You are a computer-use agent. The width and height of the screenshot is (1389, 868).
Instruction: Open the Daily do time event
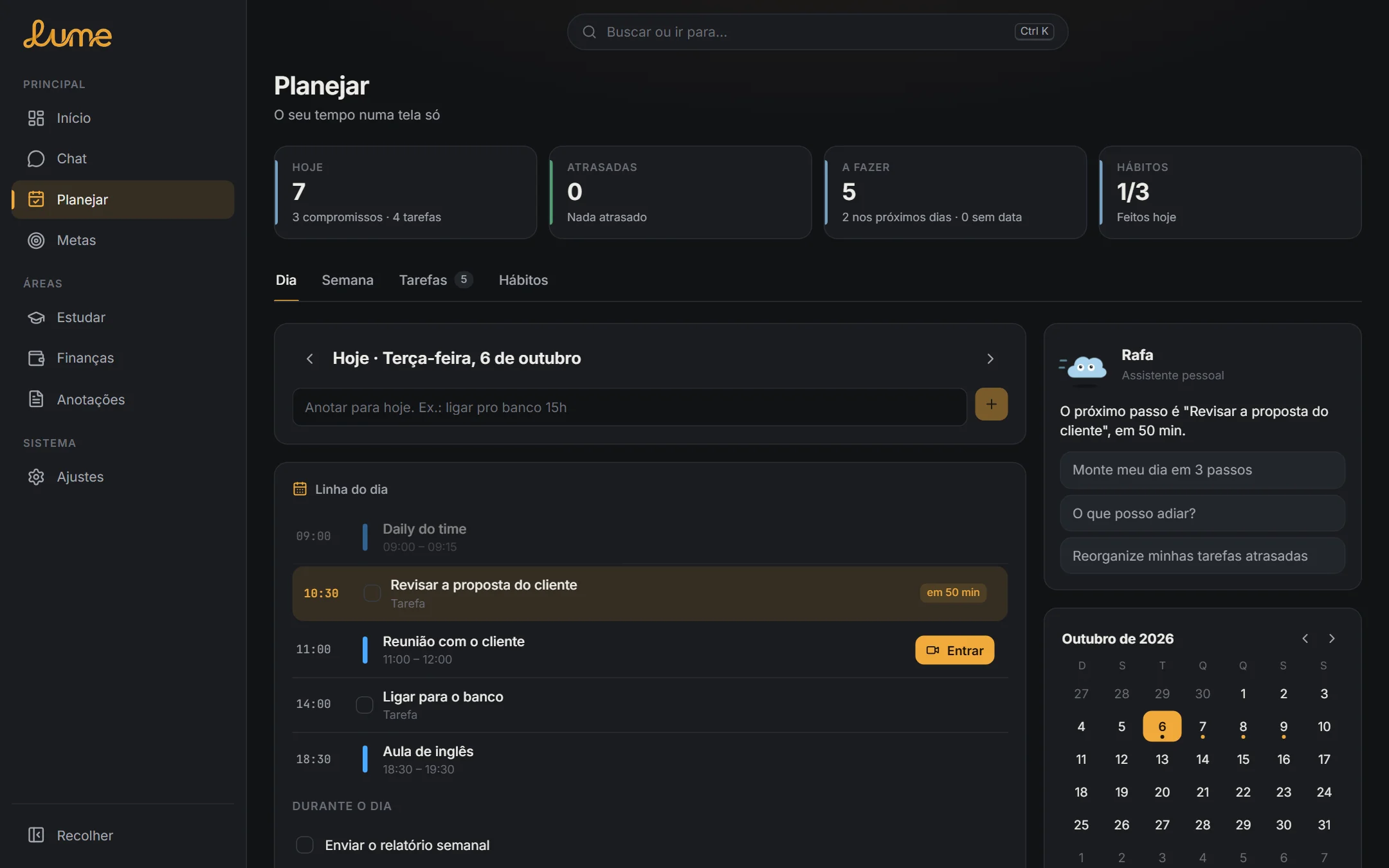pos(650,537)
